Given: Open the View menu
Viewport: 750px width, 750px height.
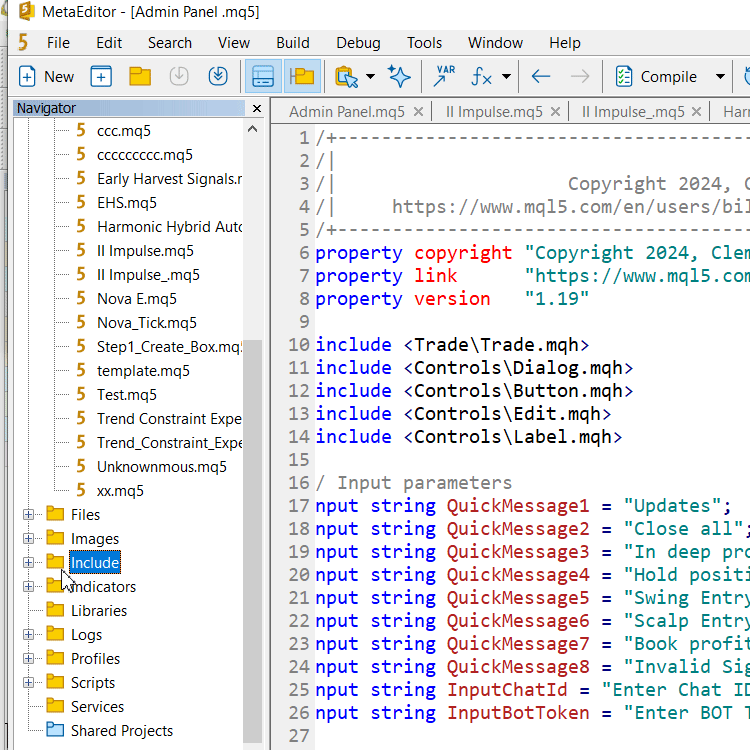Looking at the screenshot, I should [234, 43].
